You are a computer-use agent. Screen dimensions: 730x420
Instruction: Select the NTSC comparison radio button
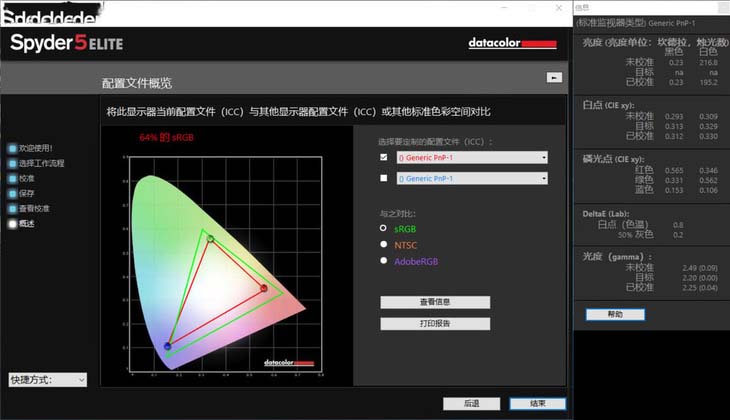[x=383, y=244]
